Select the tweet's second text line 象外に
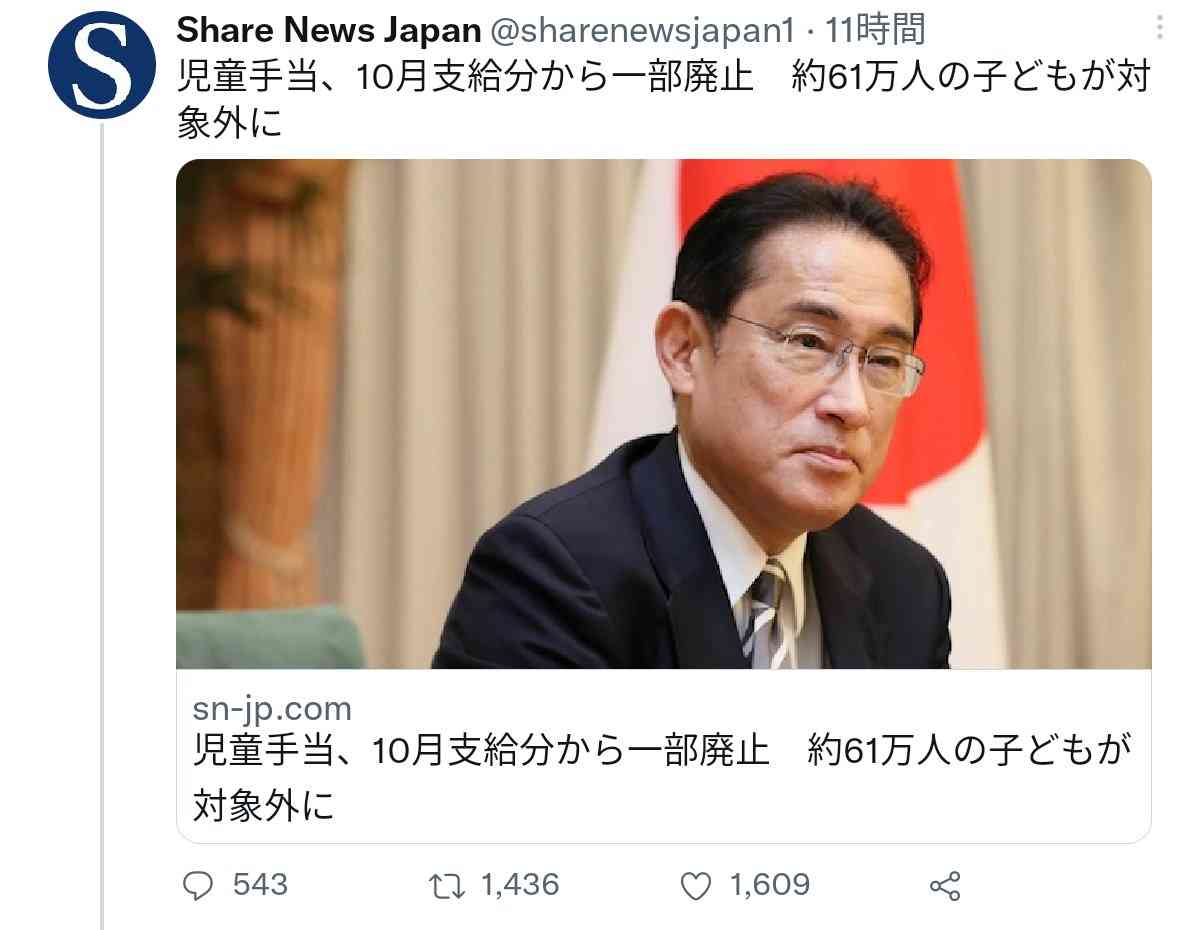This screenshot has width=1188, height=930. [x=230, y=122]
